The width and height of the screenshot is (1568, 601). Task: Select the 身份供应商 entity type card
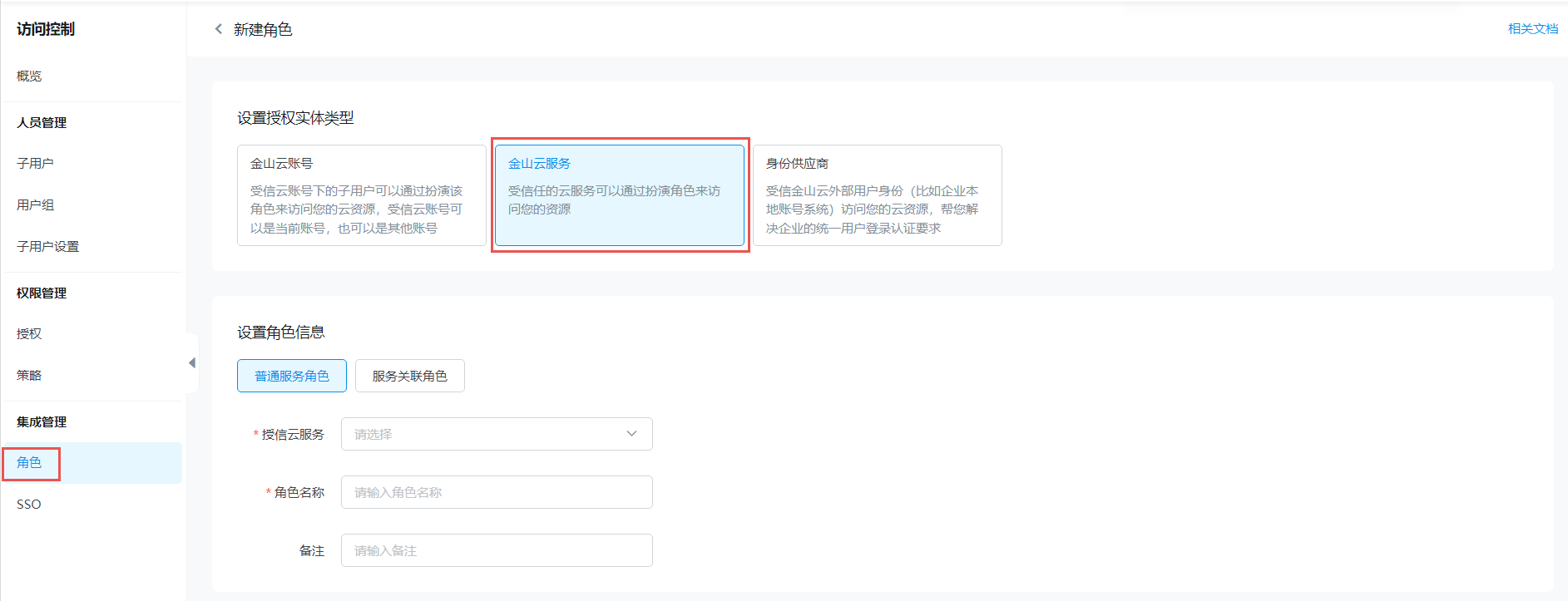pos(878,195)
